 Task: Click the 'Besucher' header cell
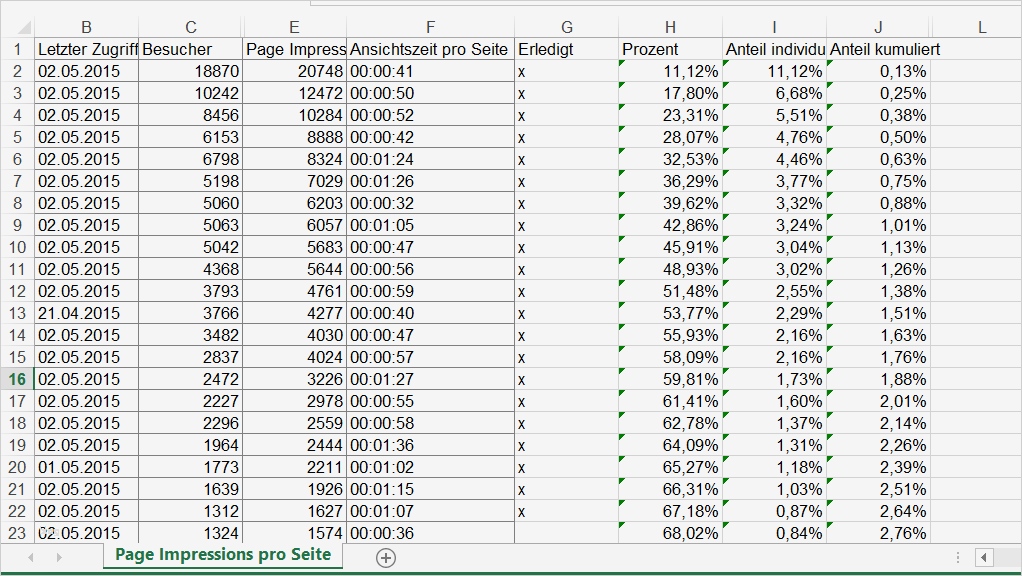coord(190,50)
